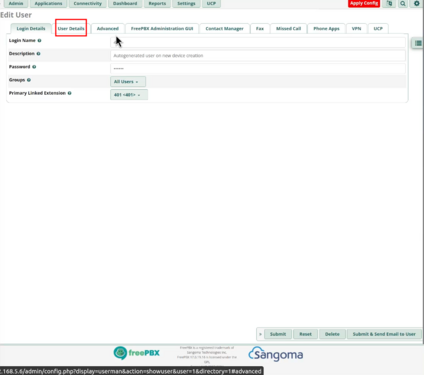Open the All Users groups dropdown
This screenshot has height=375, width=424.
(128, 82)
